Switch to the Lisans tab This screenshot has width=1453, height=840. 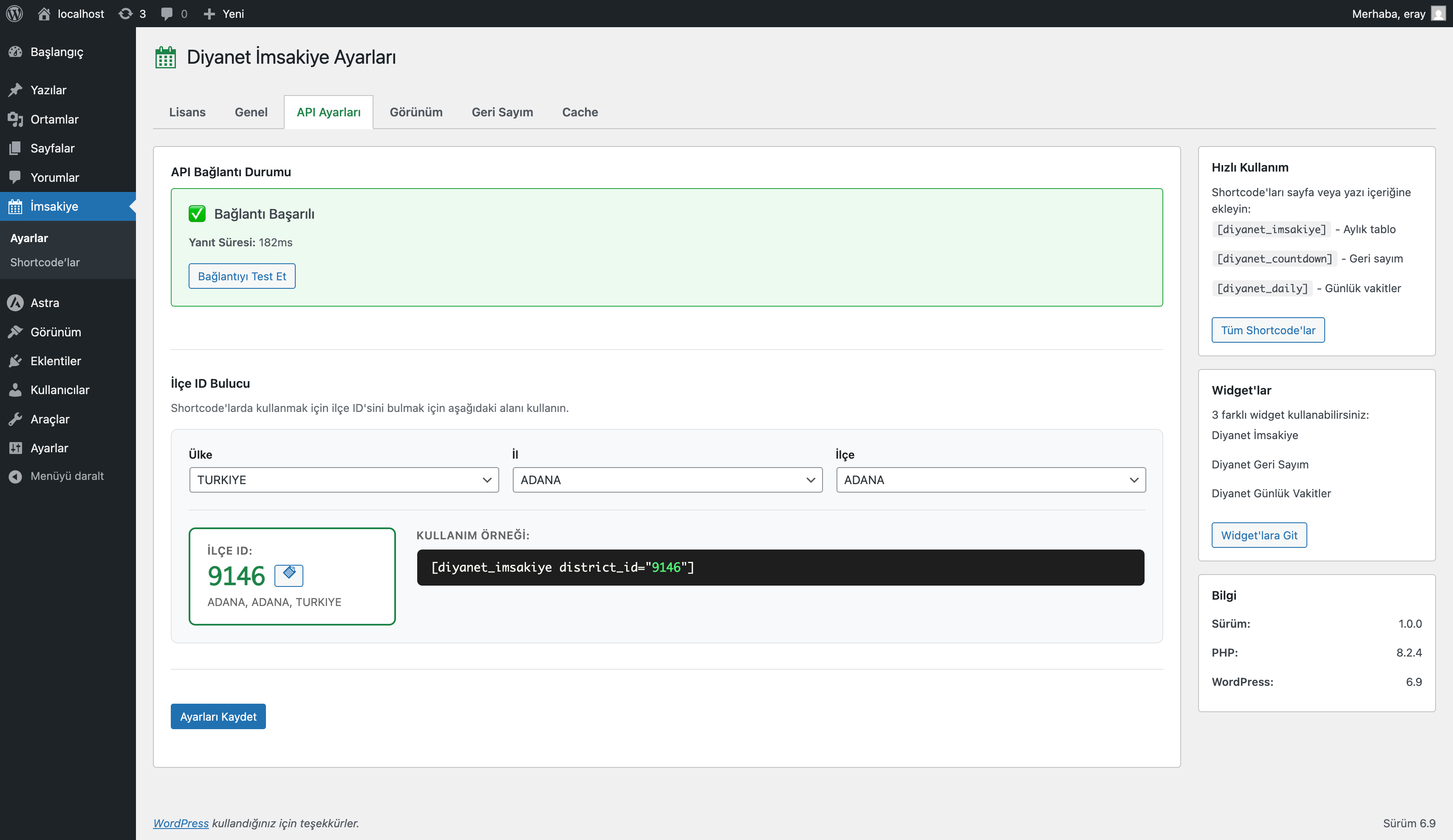pyautogui.click(x=187, y=113)
